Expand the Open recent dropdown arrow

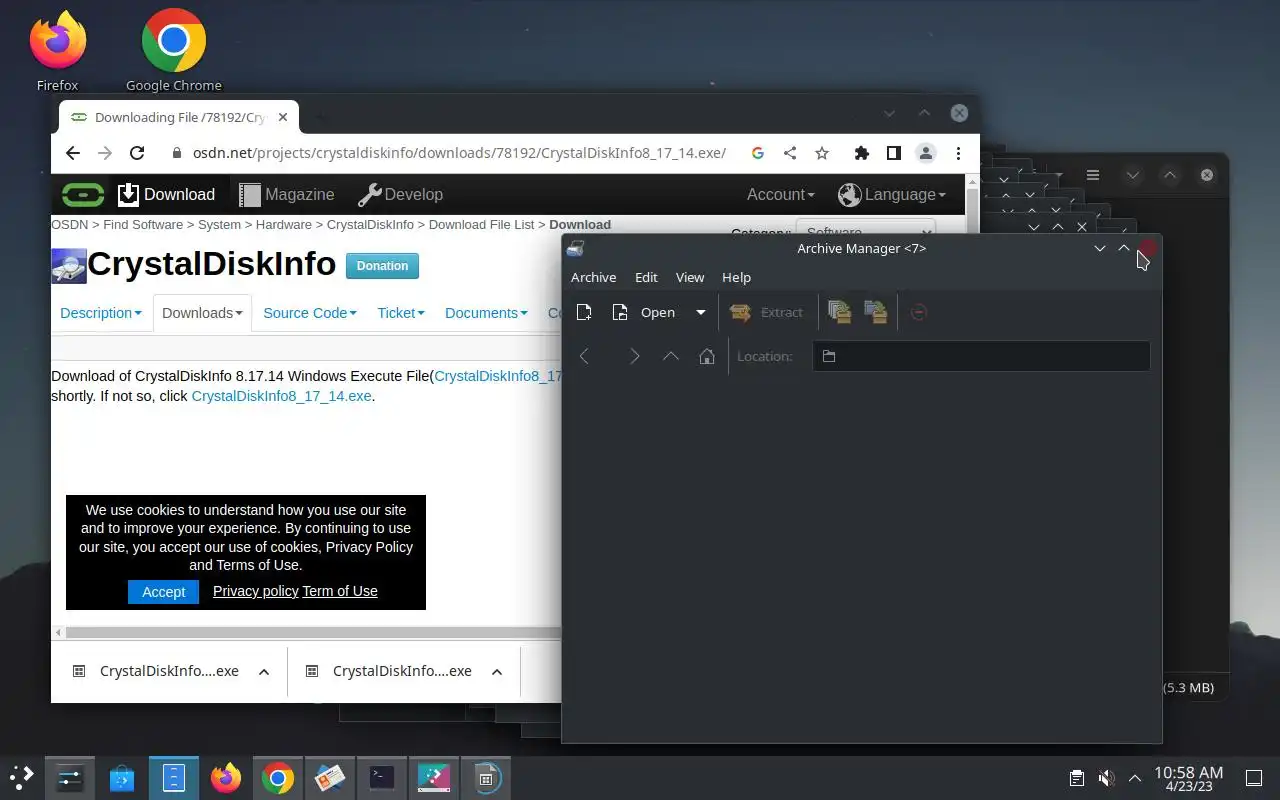[x=700, y=312]
